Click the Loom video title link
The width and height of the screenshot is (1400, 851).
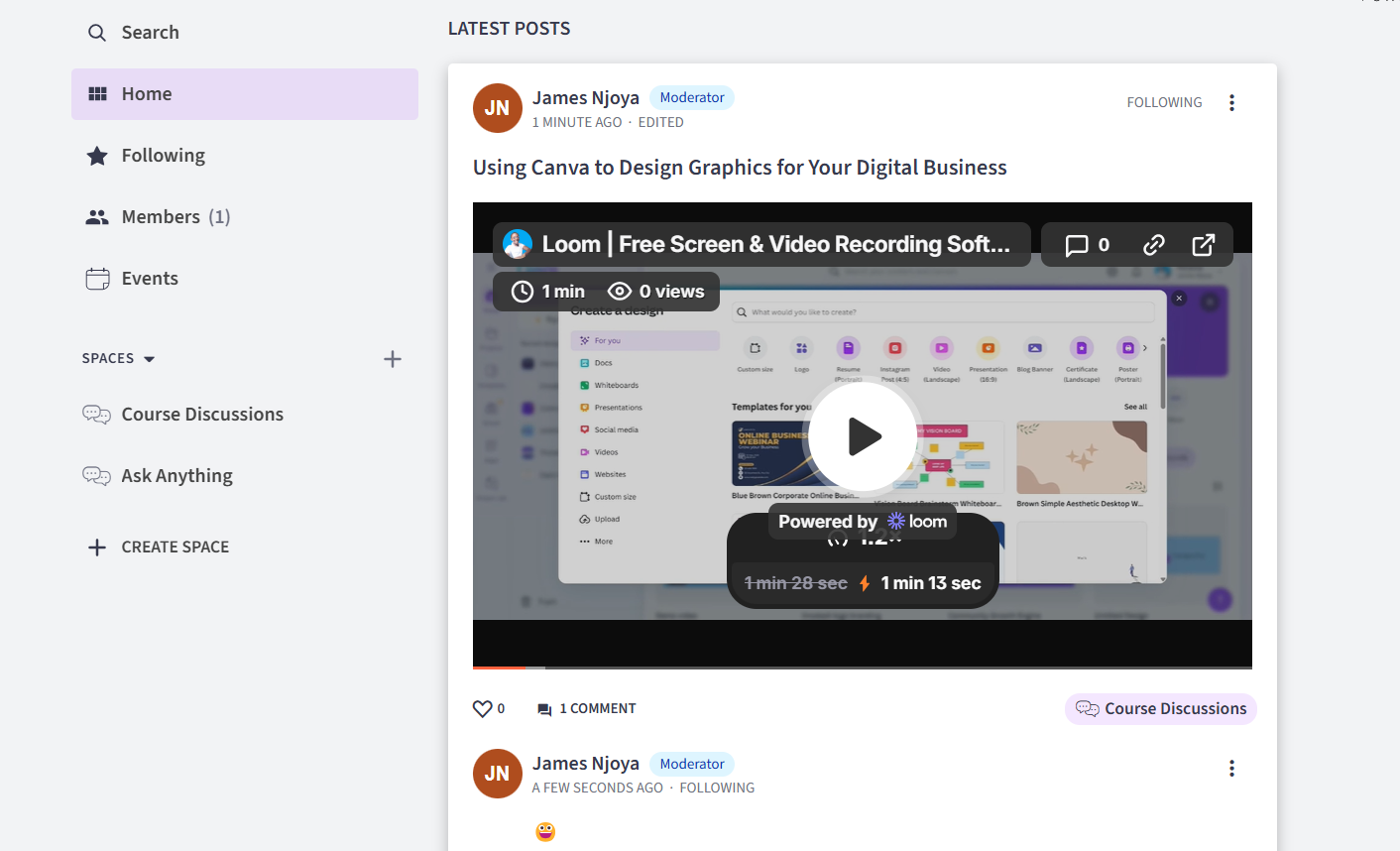(775, 244)
